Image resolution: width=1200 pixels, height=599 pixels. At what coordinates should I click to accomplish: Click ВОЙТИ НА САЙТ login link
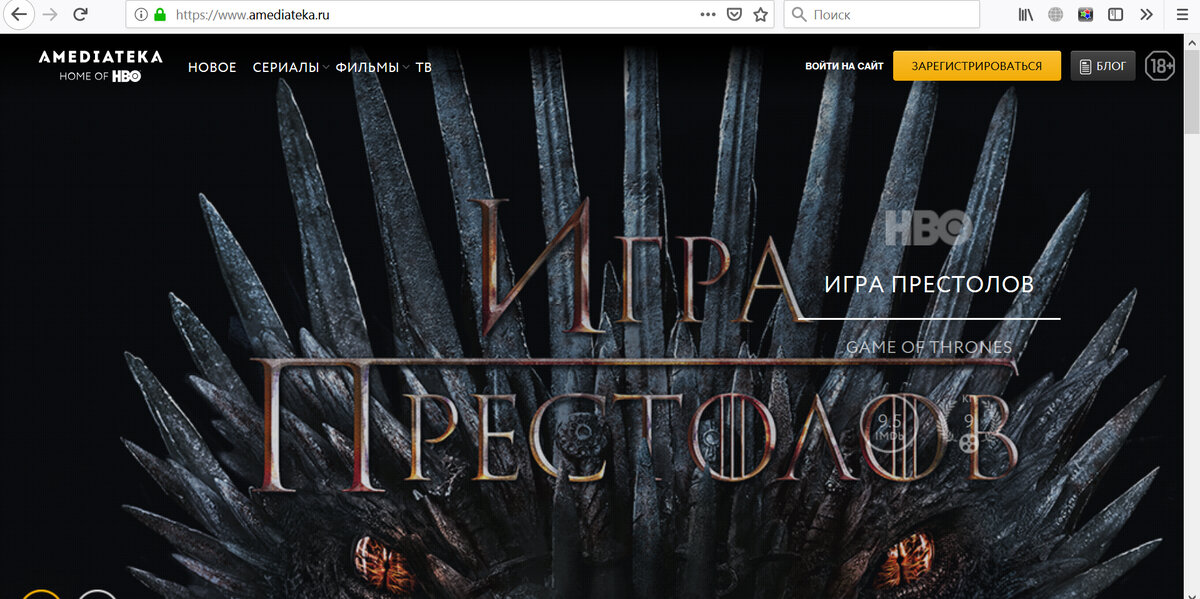844,67
